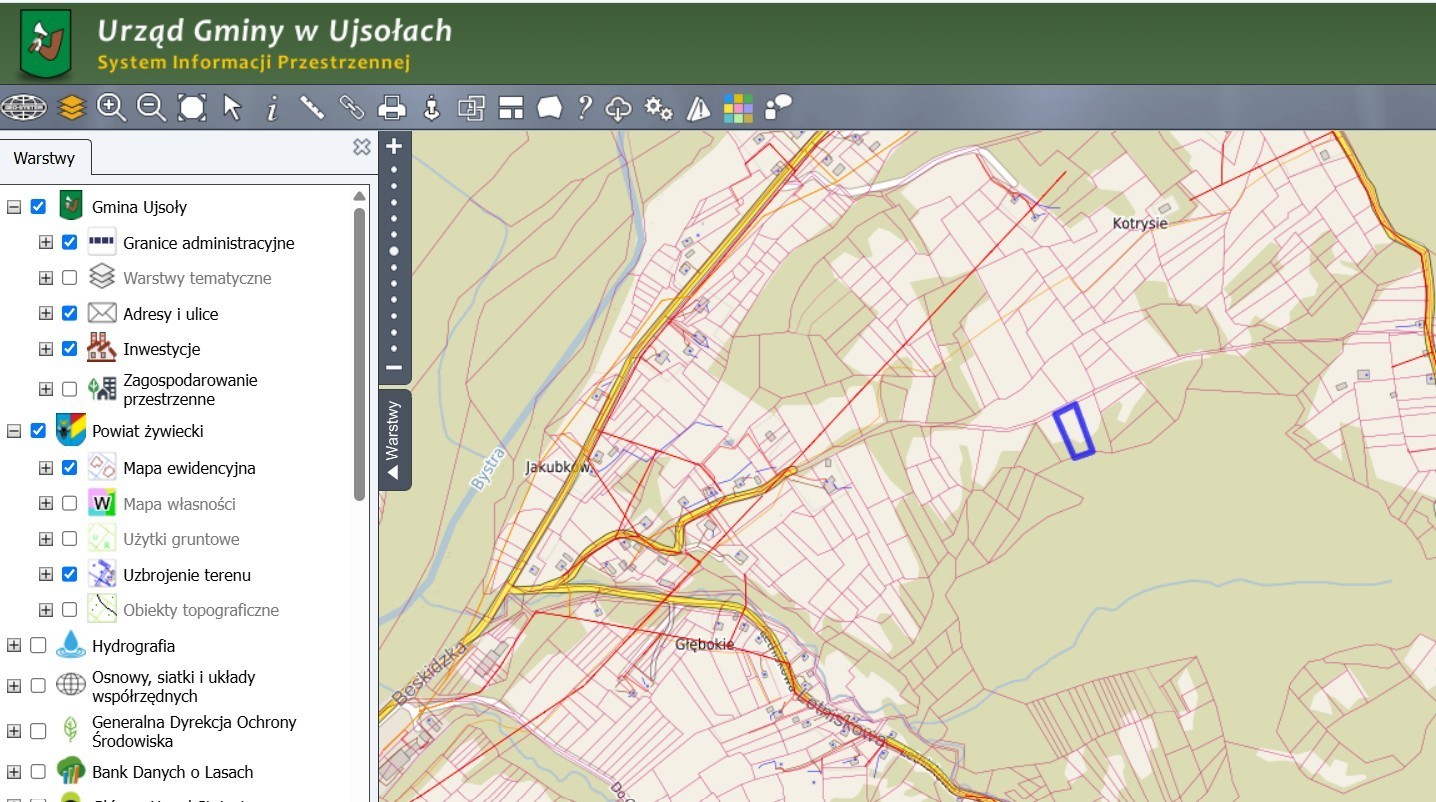Open help with the question mark icon
This screenshot has height=802, width=1436.
585,107
